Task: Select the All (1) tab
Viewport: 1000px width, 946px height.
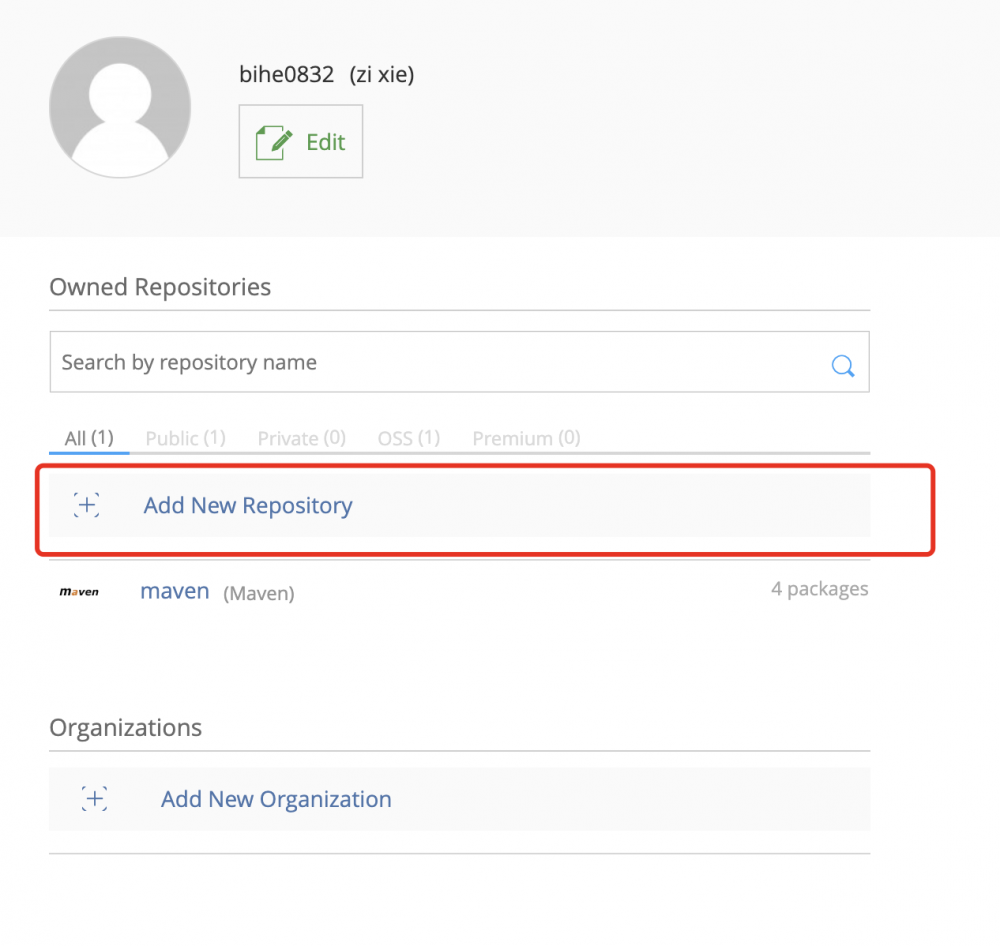Action: 89,438
